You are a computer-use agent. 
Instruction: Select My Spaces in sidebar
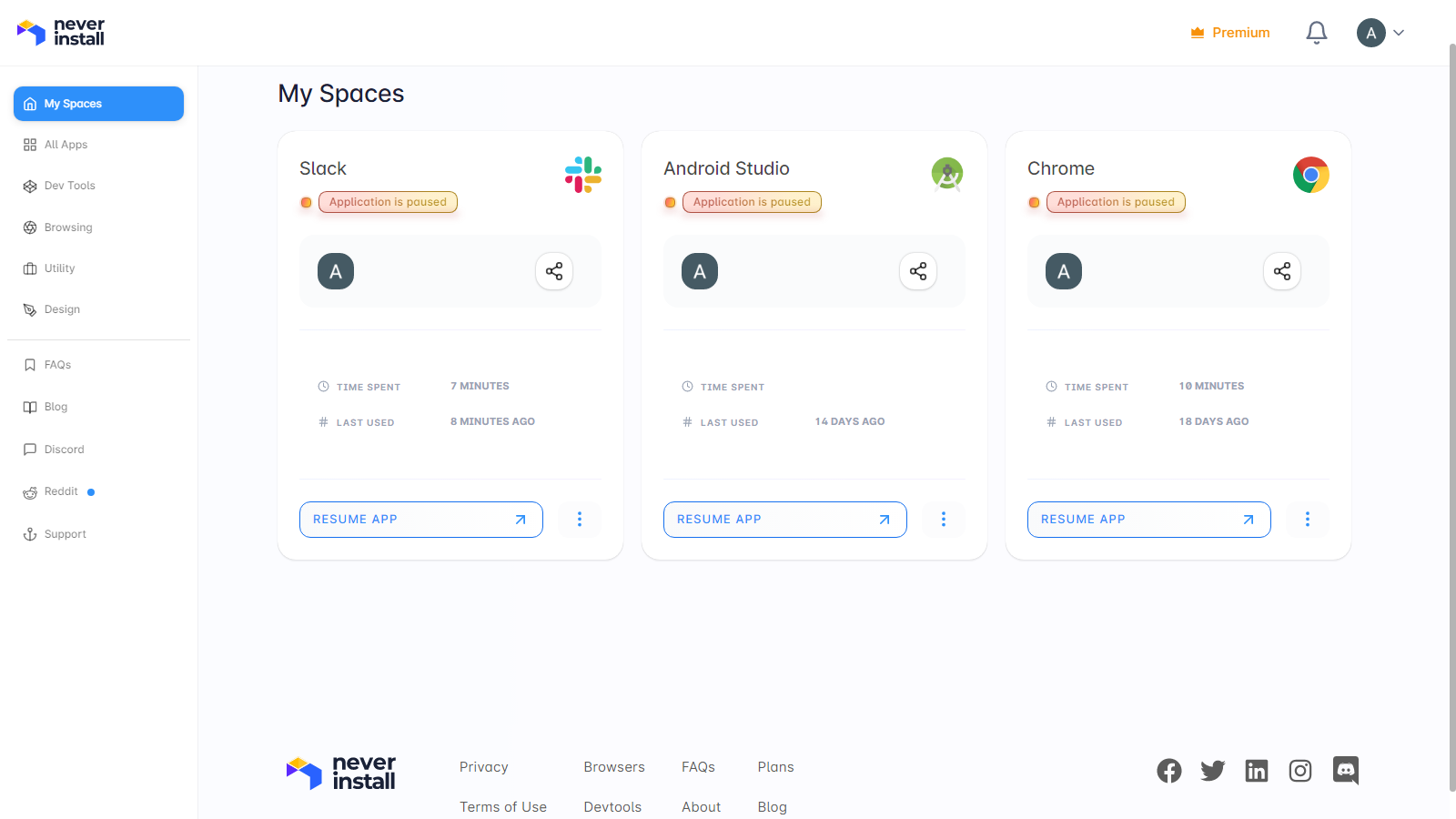98,104
